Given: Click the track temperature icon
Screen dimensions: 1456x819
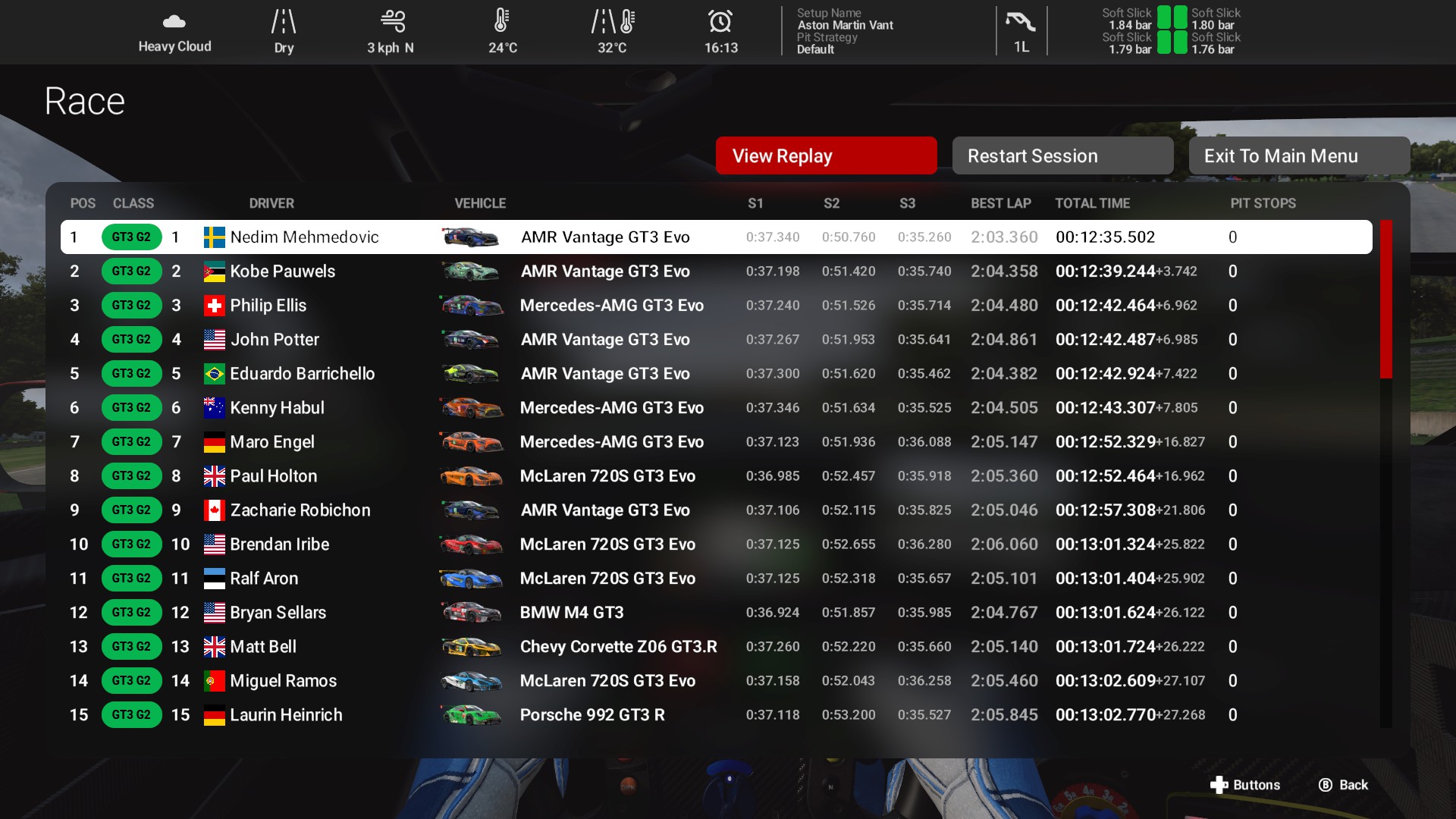Looking at the screenshot, I should click(613, 21).
